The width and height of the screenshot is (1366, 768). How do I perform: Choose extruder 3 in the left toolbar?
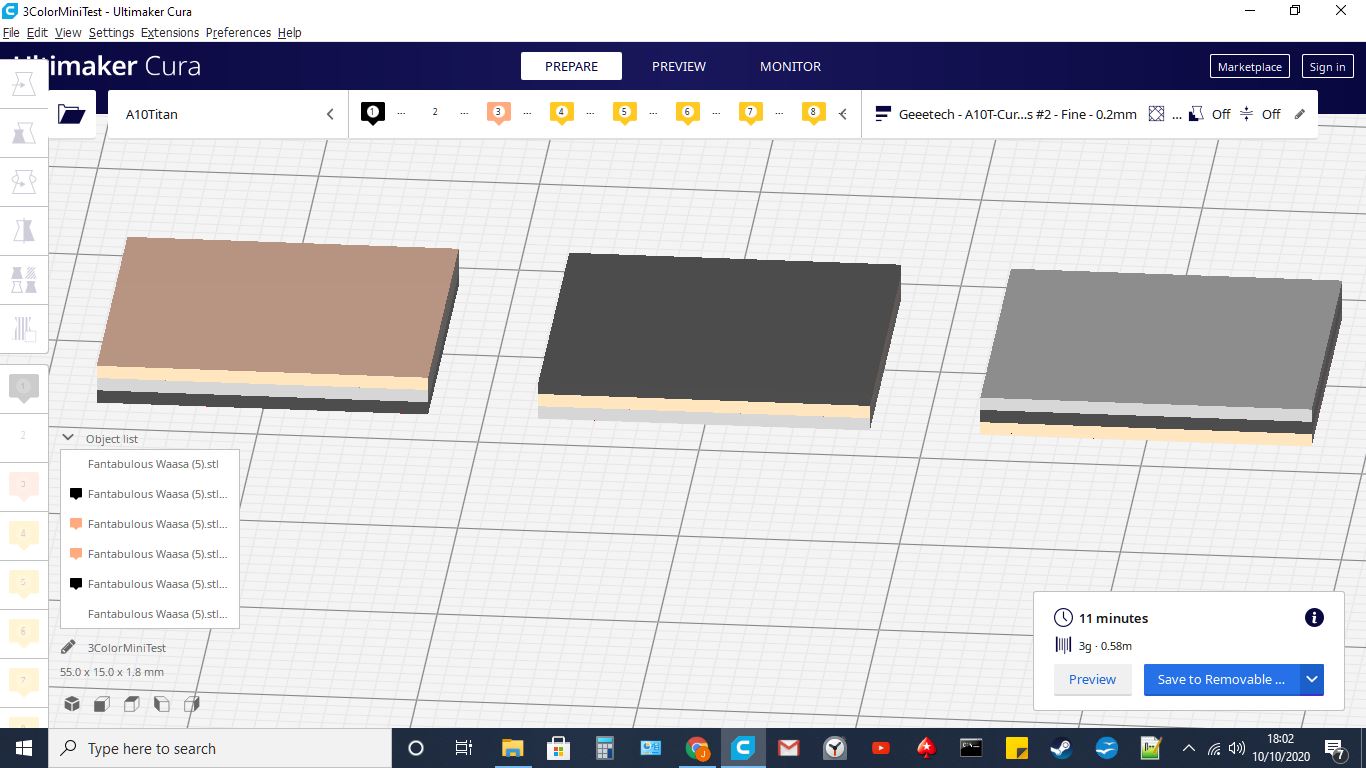(24, 486)
